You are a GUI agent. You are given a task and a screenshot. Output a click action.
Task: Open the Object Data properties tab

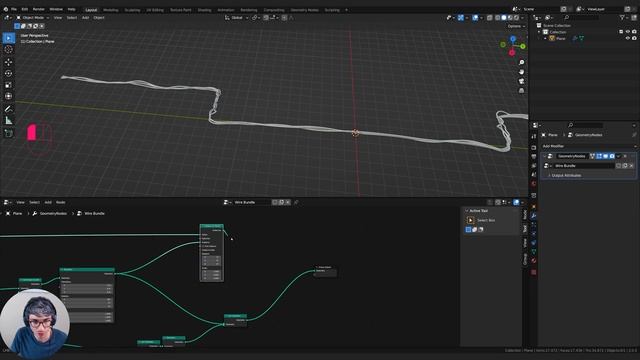pyautogui.click(x=533, y=251)
